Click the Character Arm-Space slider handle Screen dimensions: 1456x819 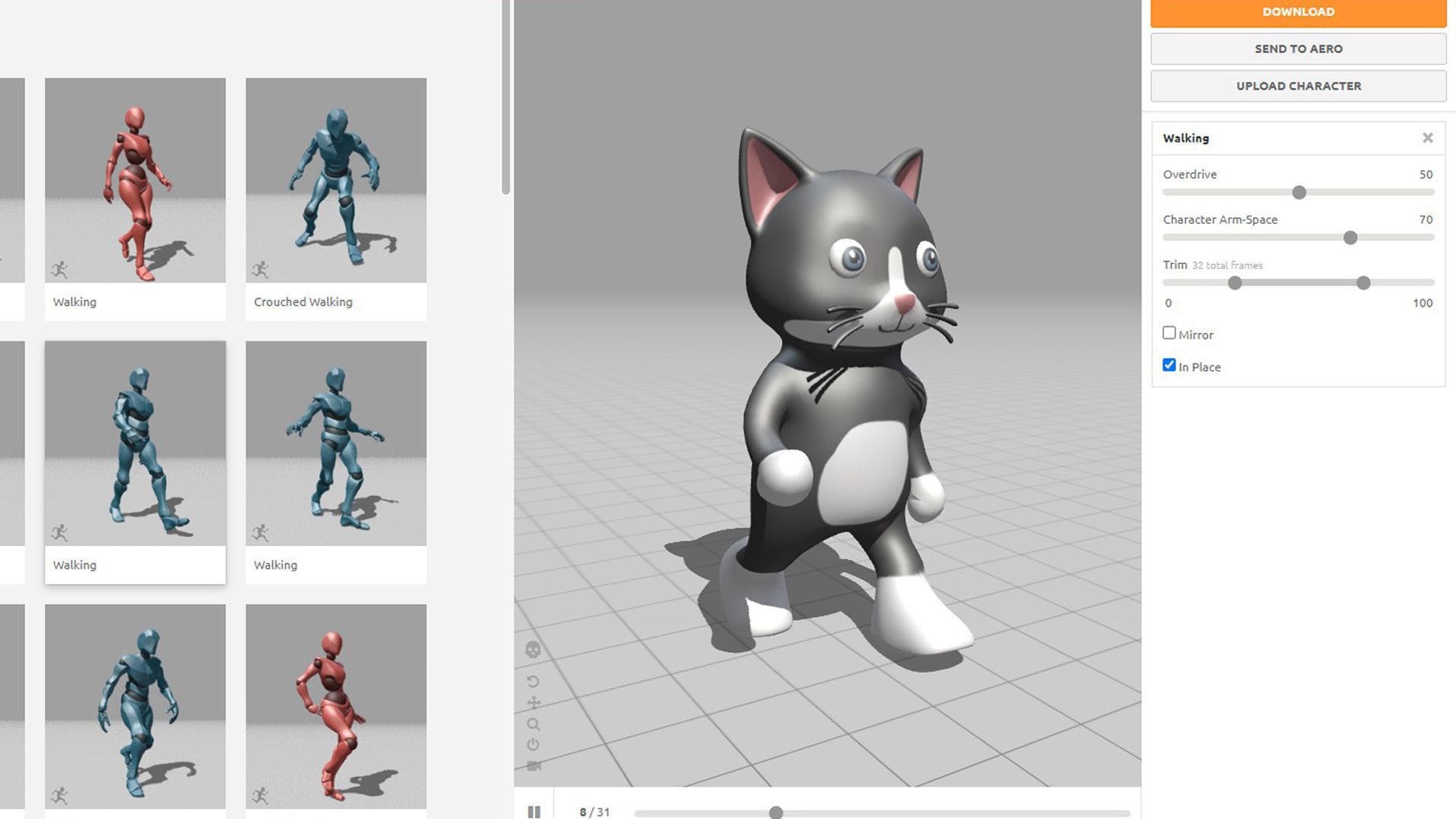coord(1350,238)
